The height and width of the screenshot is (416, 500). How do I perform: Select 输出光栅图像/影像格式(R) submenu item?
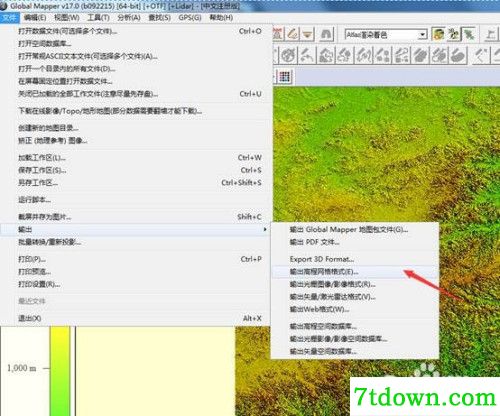(355, 284)
